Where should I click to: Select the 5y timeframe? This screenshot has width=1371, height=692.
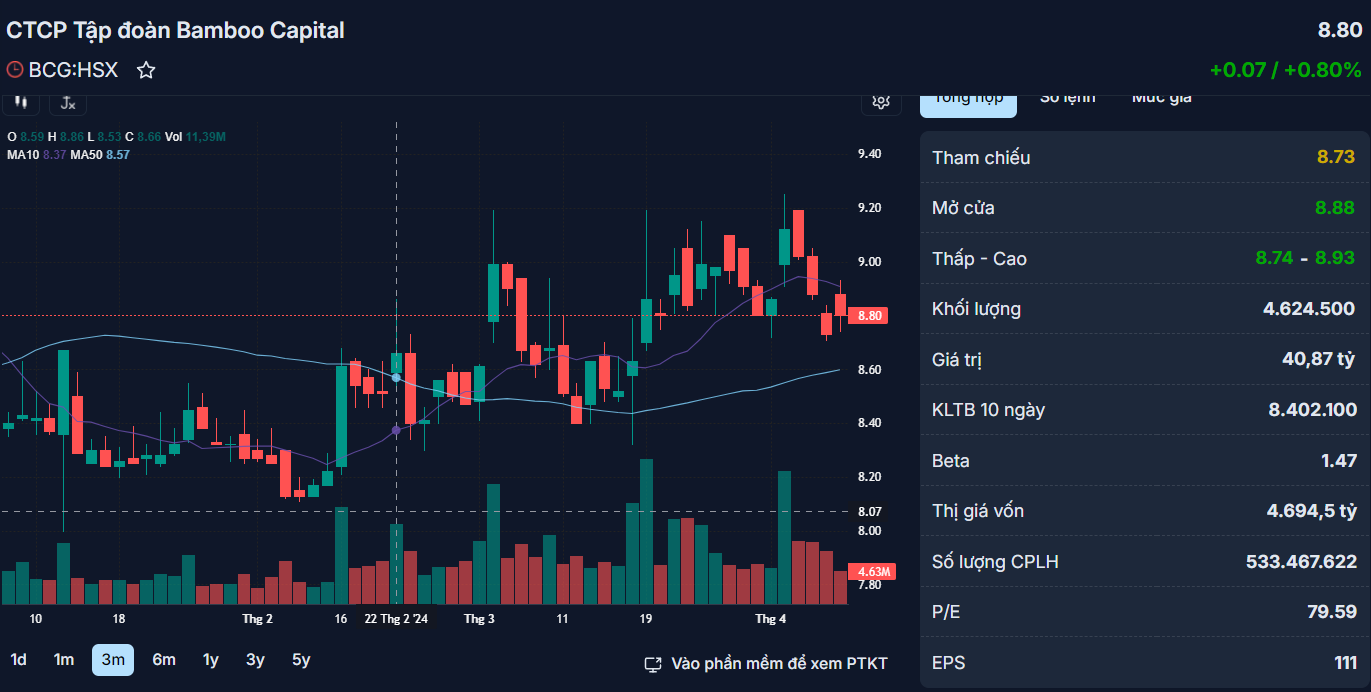tap(301, 660)
